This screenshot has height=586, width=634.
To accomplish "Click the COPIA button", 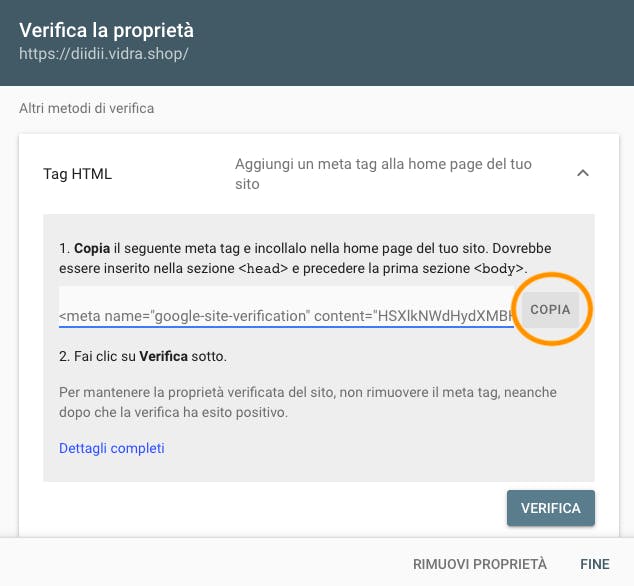I will pos(550,310).
